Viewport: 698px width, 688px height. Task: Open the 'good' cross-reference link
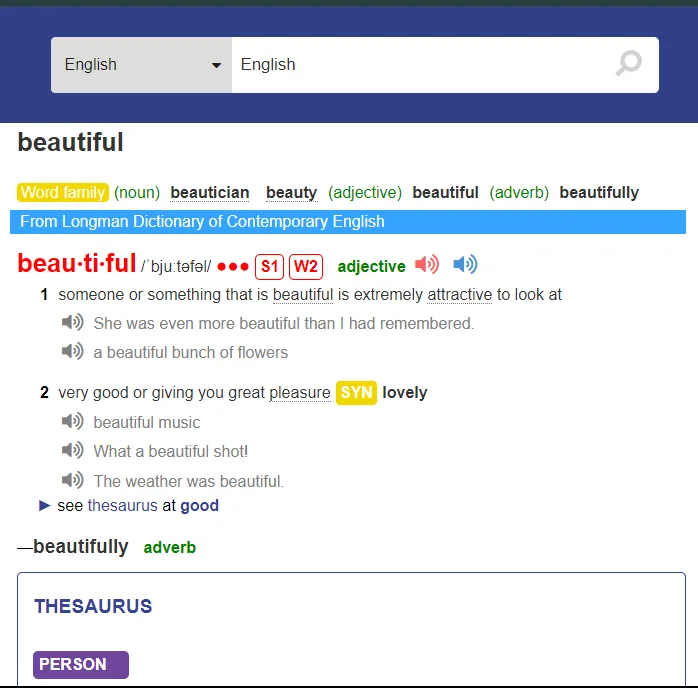pyautogui.click(x=199, y=506)
